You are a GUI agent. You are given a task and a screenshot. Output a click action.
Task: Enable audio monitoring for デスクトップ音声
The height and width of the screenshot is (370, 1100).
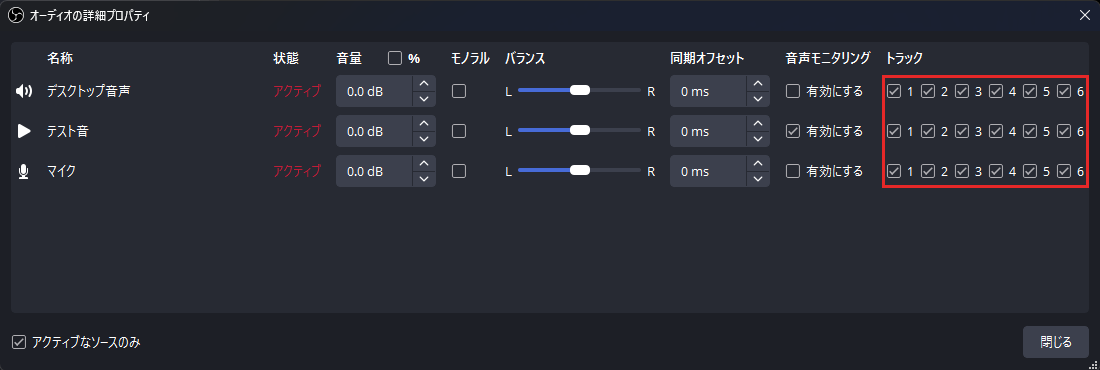[x=793, y=91]
